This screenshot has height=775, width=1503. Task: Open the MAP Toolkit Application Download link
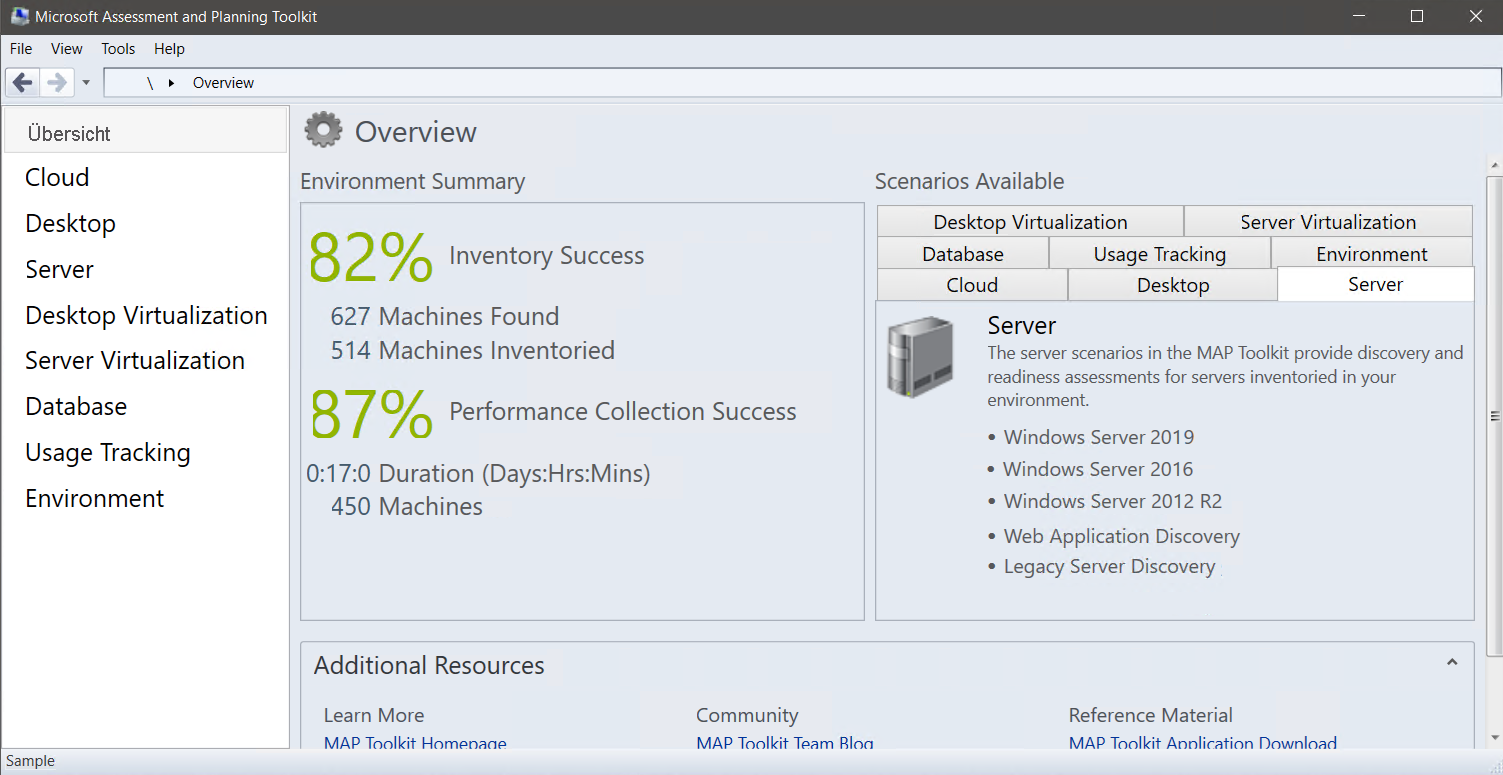pos(1203,743)
